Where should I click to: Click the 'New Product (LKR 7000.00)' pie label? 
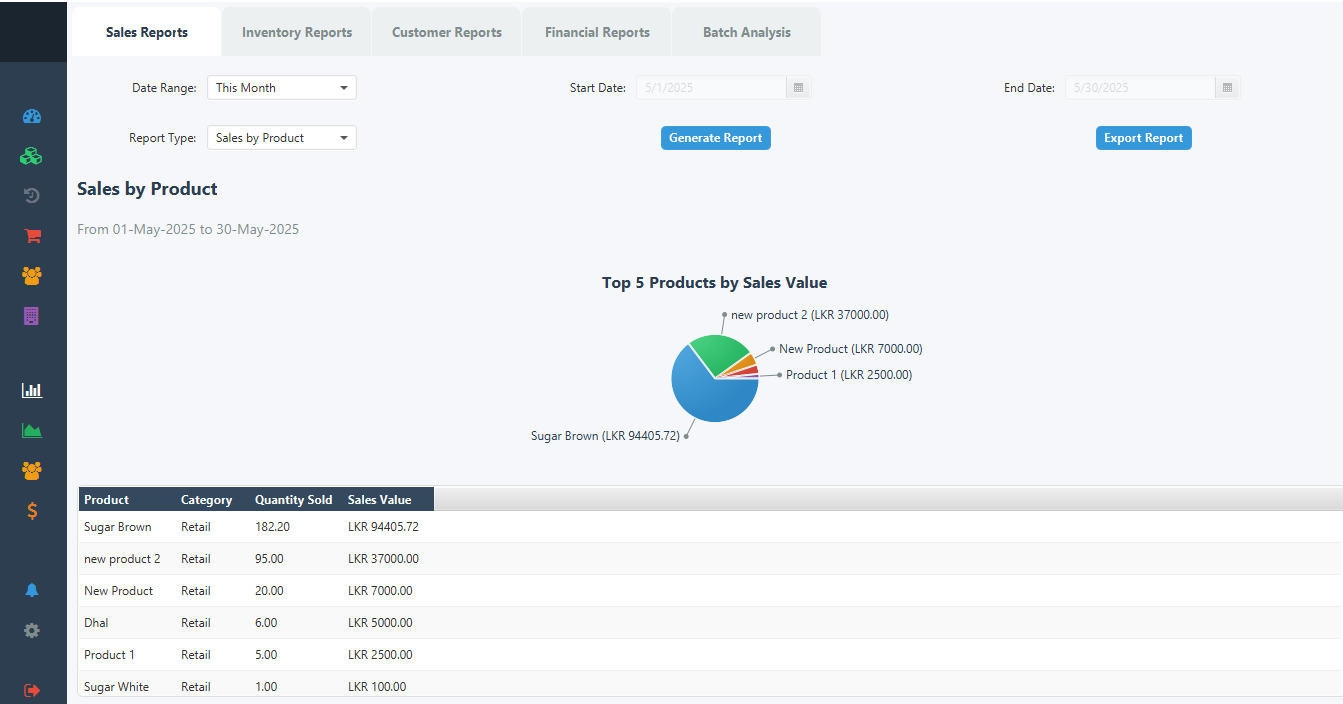[x=851, y=349]
